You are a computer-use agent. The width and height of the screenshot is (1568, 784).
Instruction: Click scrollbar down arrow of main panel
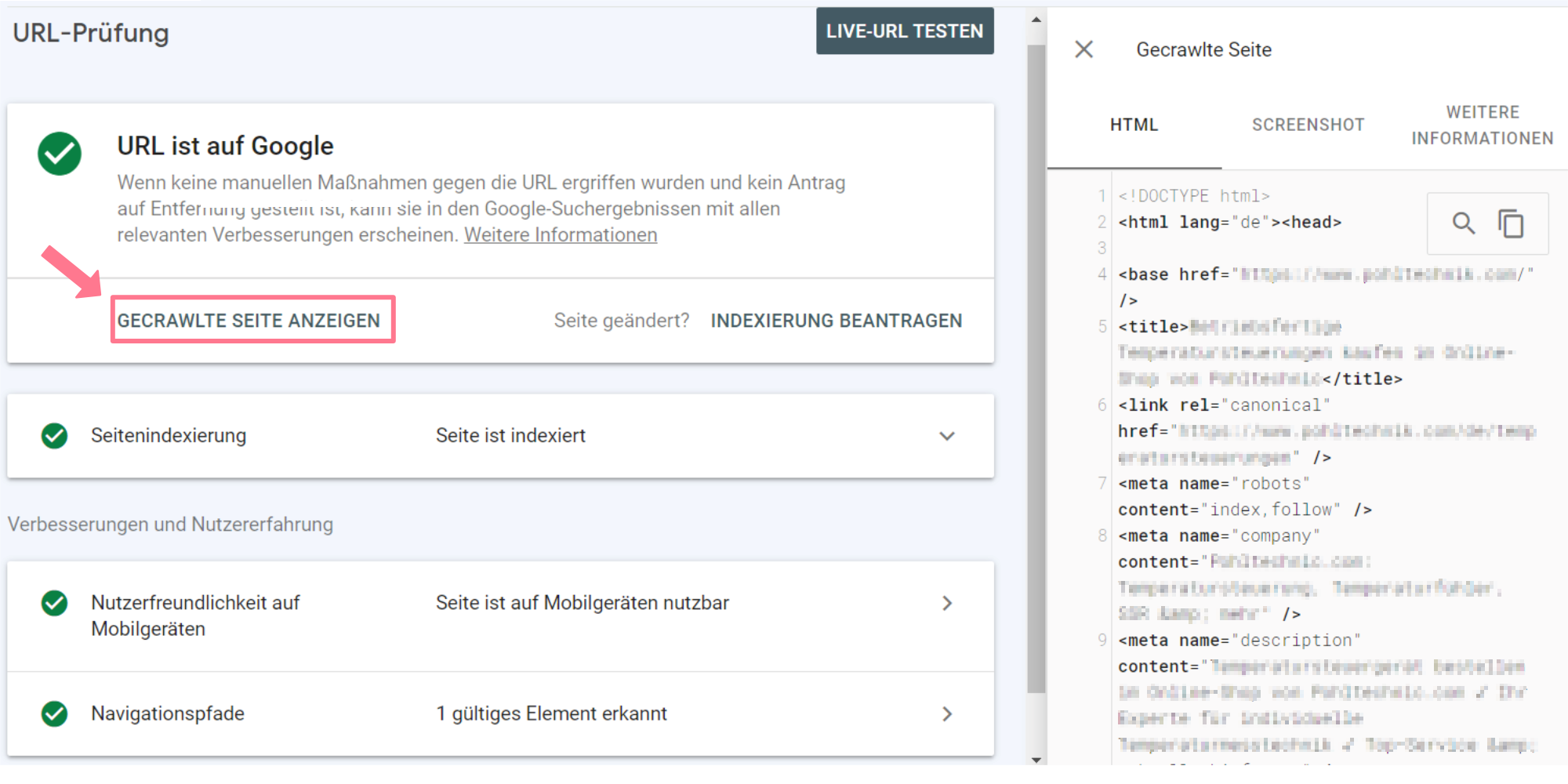pos(1036,759)
